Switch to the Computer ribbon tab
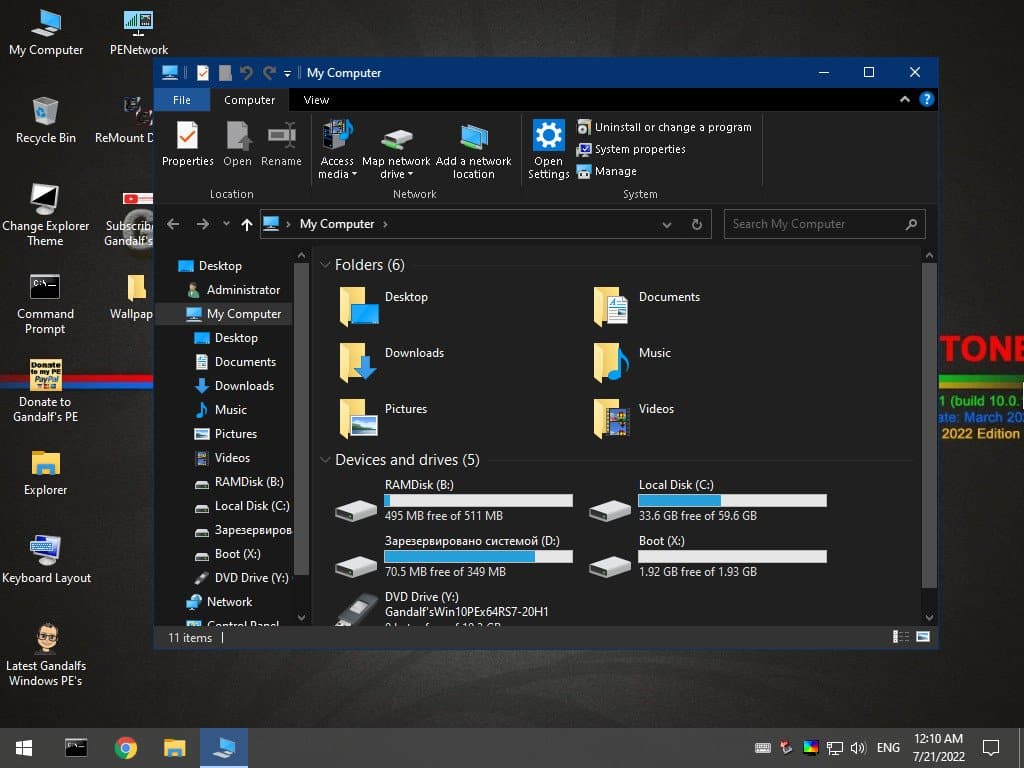This screenshot has width=1024, height=768. [x=249, y=100]
